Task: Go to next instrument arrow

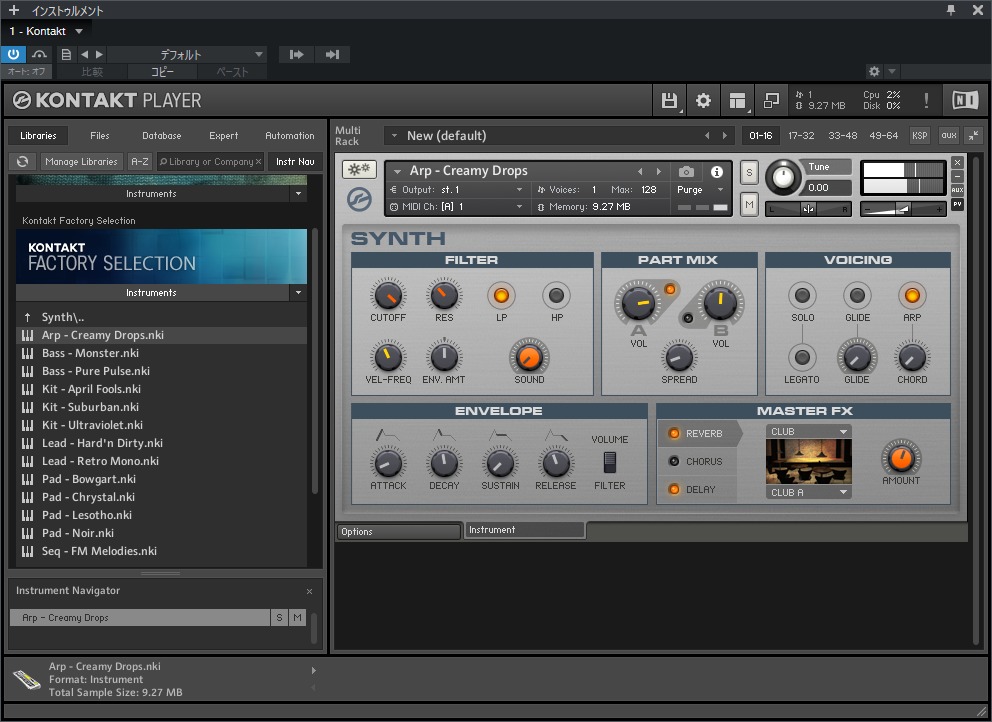Action: pyautogui.click(x=659, y=171)
